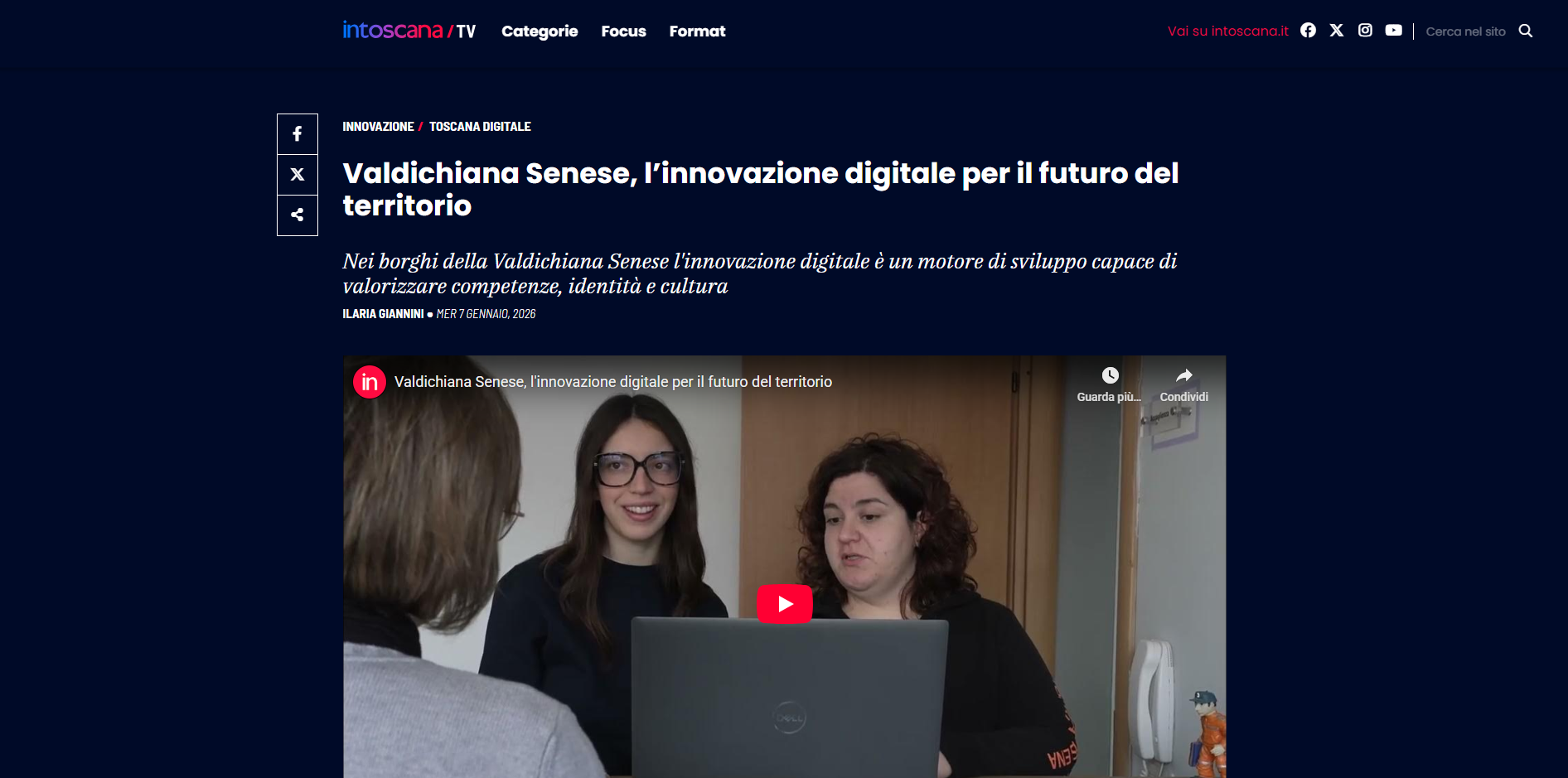The width and height of the screenshot is (1568, 778).
Task: Open the Focus menu
Action: tap(623, 31)
